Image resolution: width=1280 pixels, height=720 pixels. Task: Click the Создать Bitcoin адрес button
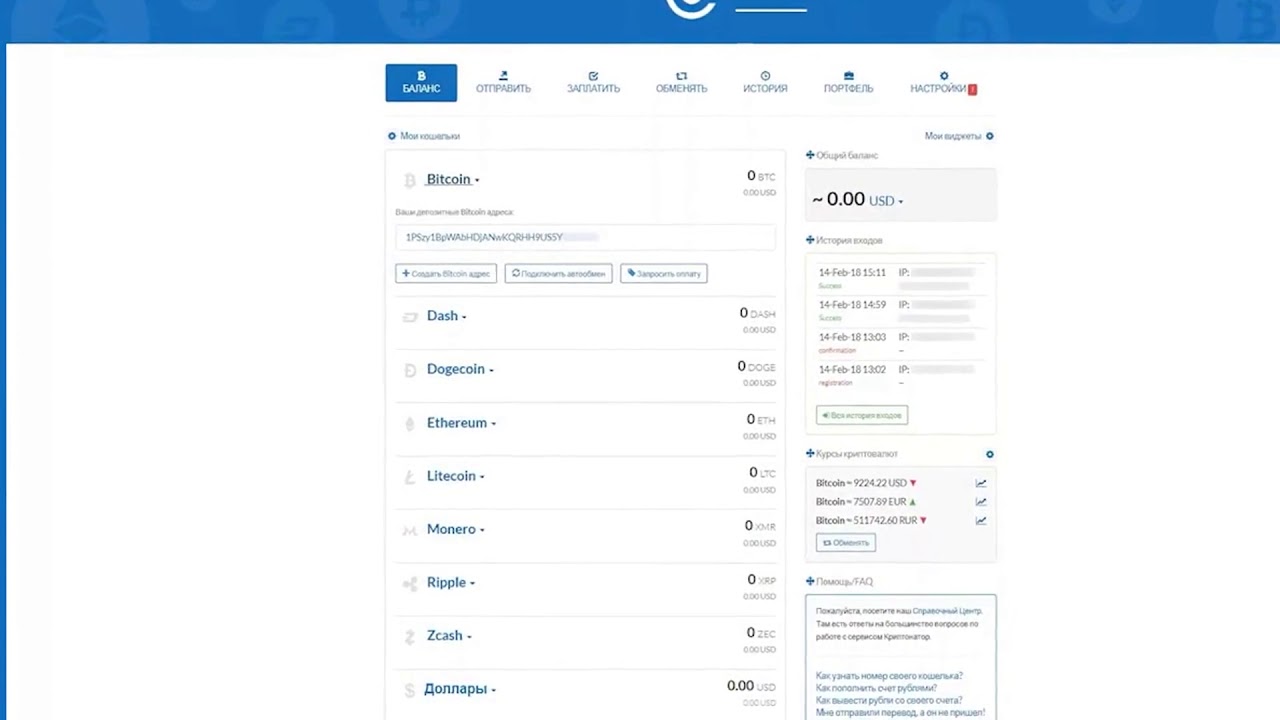point(446,274)
